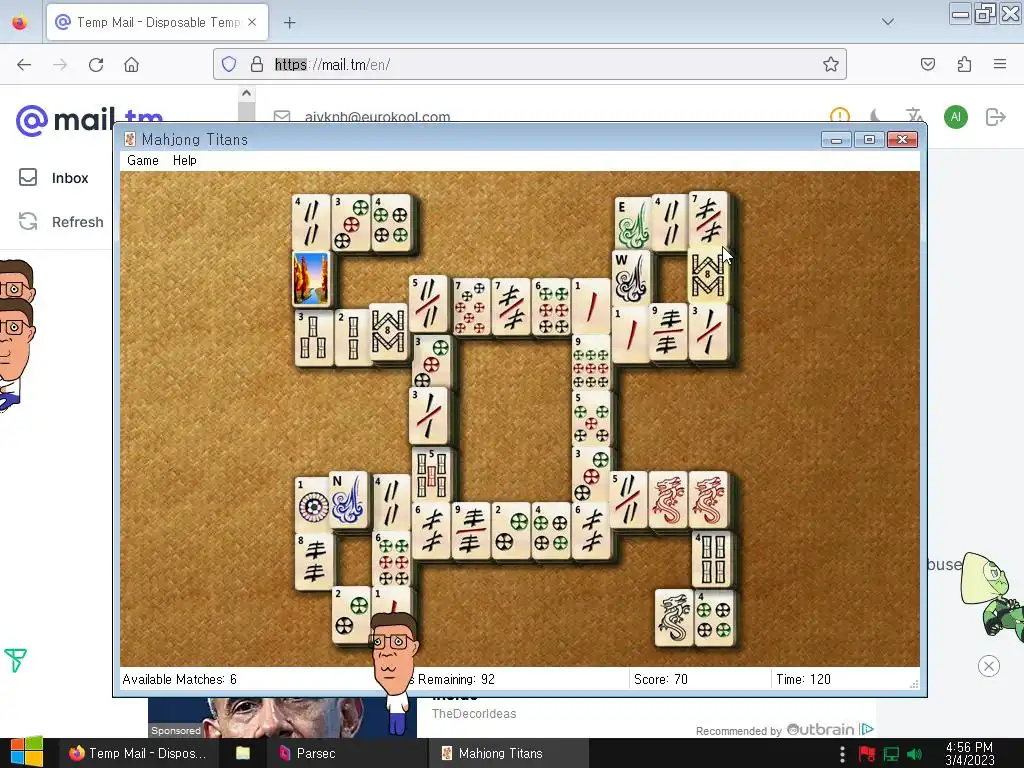The width and height of the screenshot is (1024, 768).
Task: Open Firefox extensions panel
Action: (964, 64)
